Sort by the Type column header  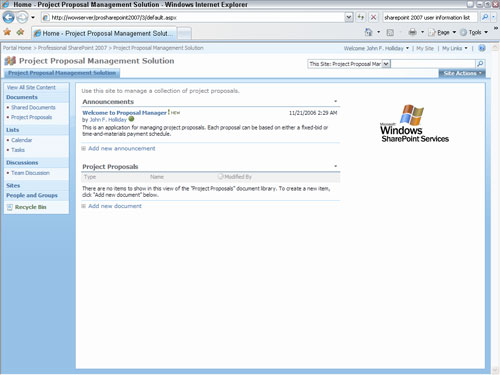point(90,177)
